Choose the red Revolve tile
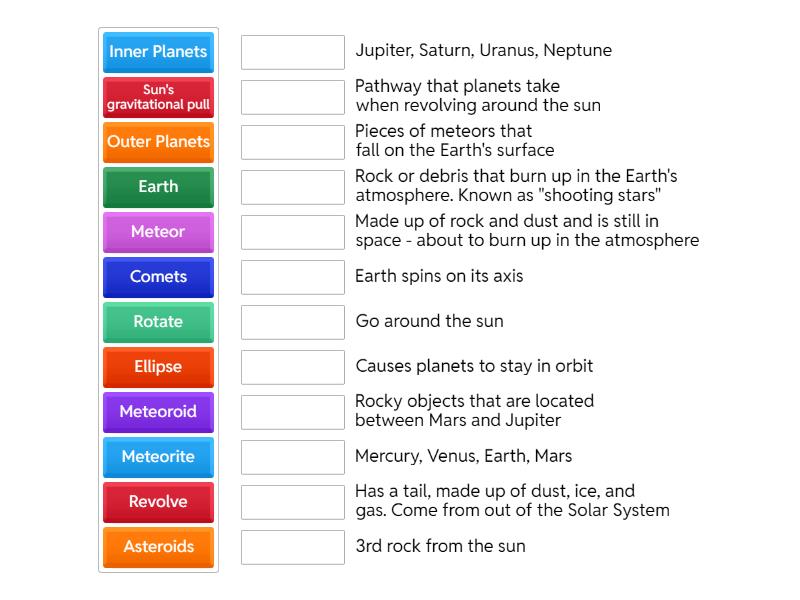Viewport: 800px width, 600px height. point(158,502)
